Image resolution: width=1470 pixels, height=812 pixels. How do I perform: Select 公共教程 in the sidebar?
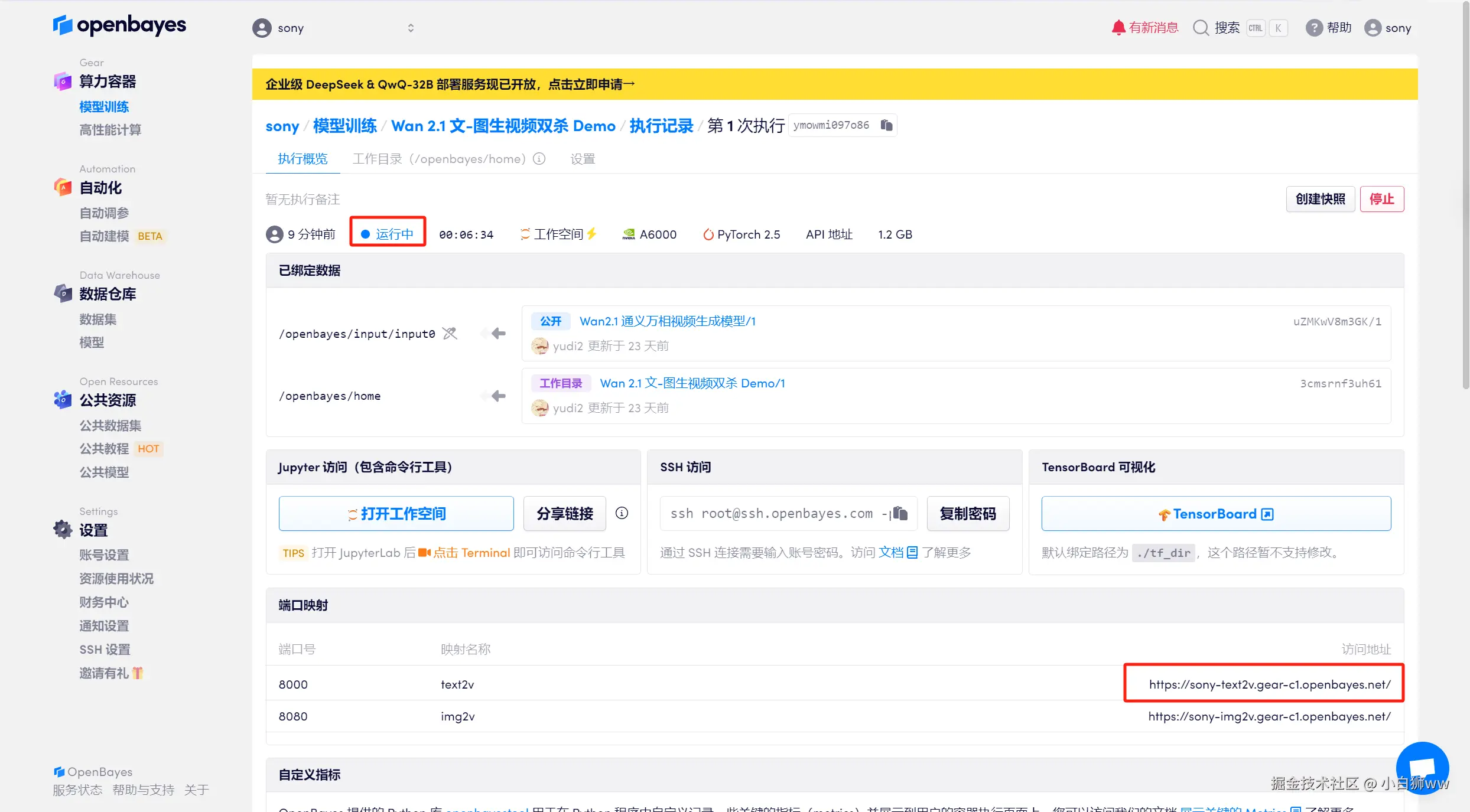(x=104, y=449)
